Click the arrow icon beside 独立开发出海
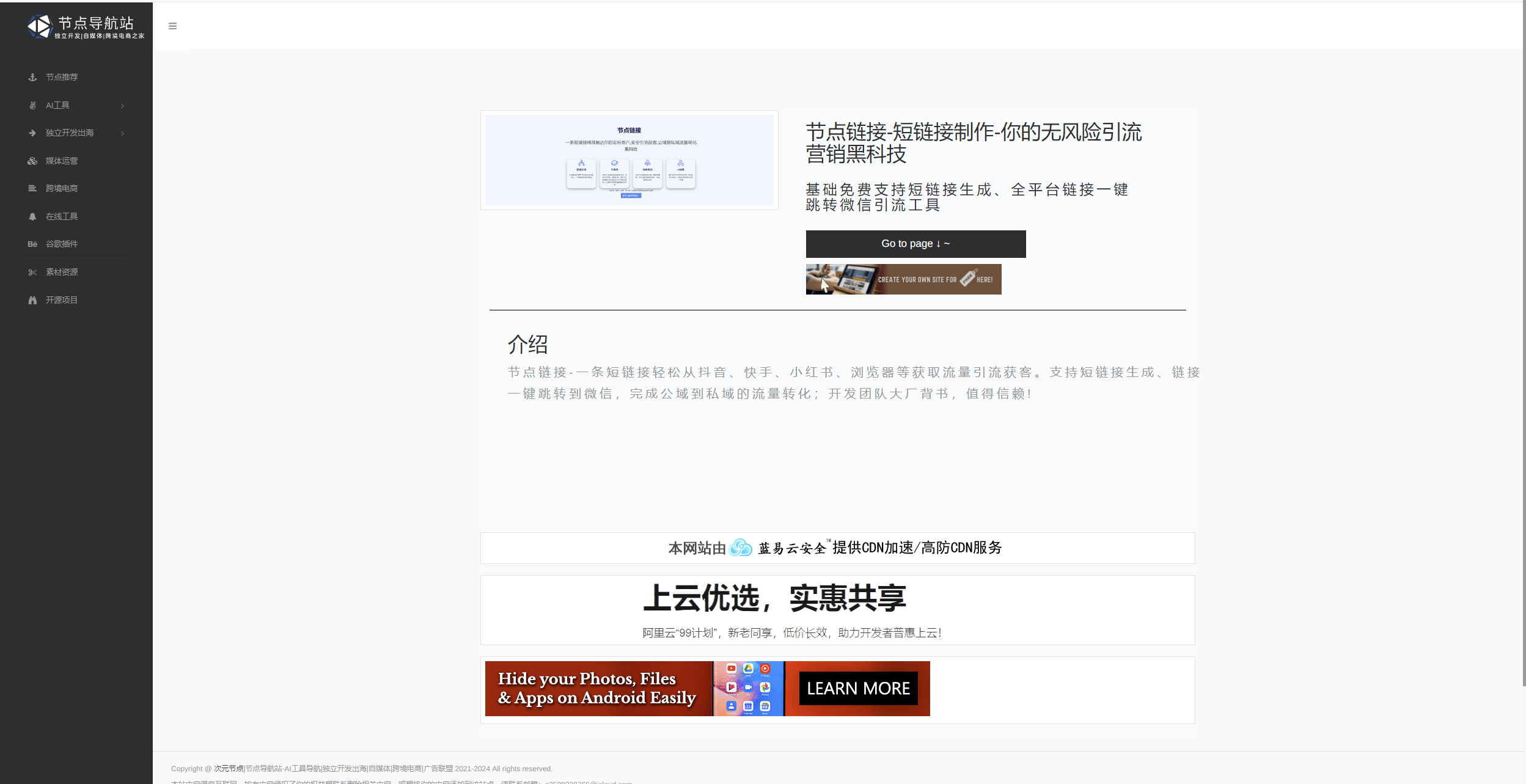The image size is (1526, 784). click(x=32, y=133)
